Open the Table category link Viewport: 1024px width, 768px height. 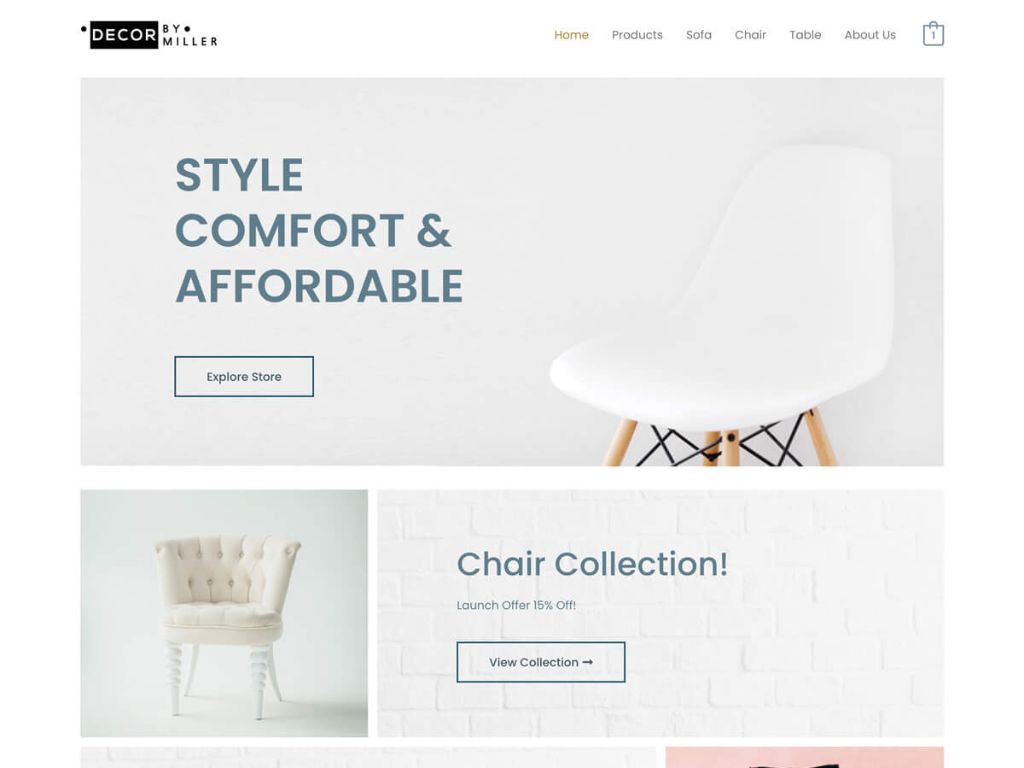[x=805, y=35]
